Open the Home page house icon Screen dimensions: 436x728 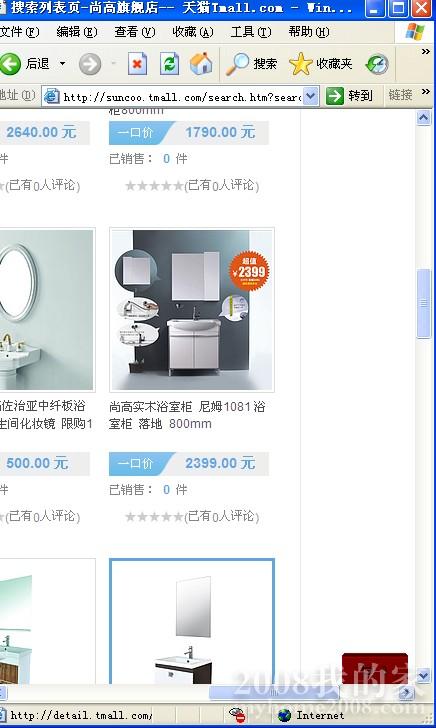[201, 64]
